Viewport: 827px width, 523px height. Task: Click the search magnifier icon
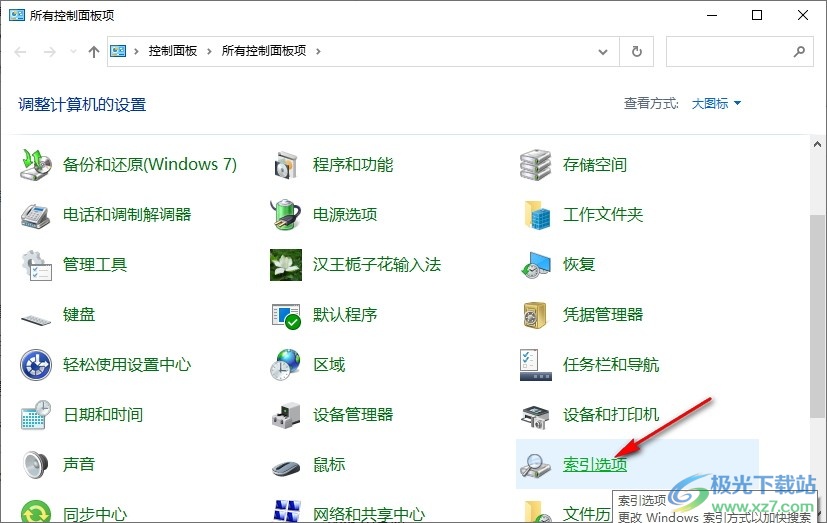(799, 52)
